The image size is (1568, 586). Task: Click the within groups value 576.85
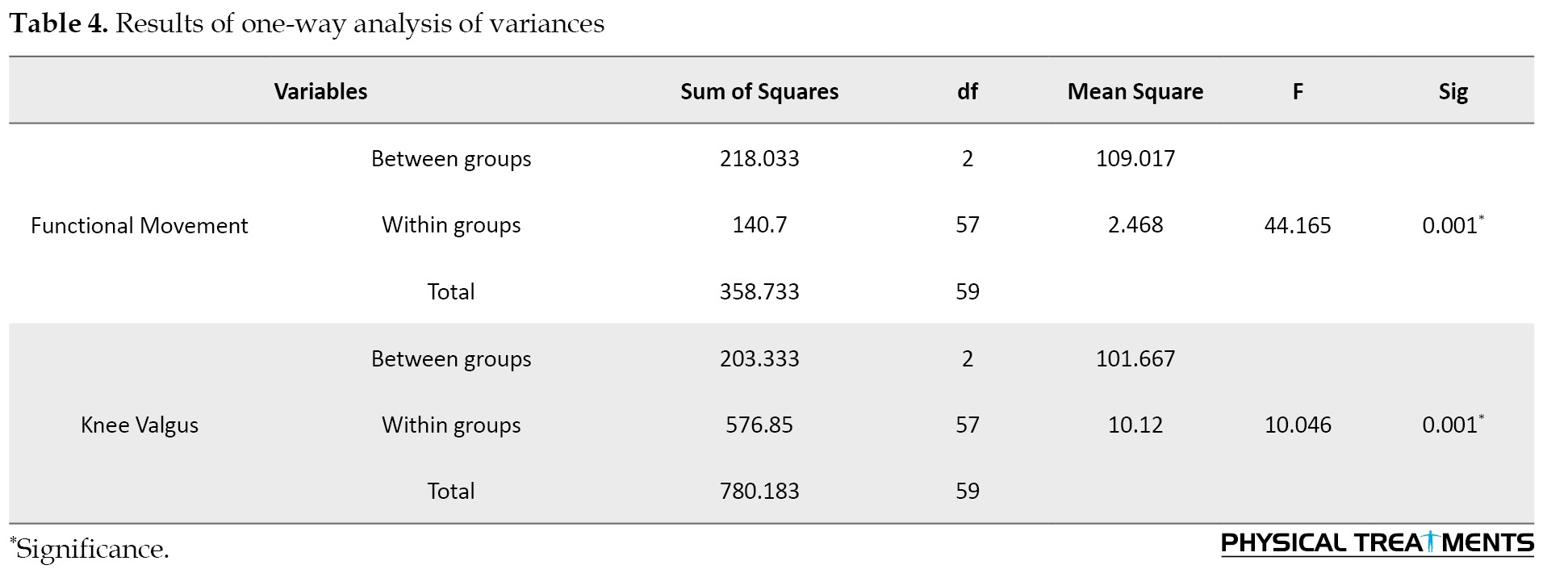pyautogui.click(x=759, y=425)
